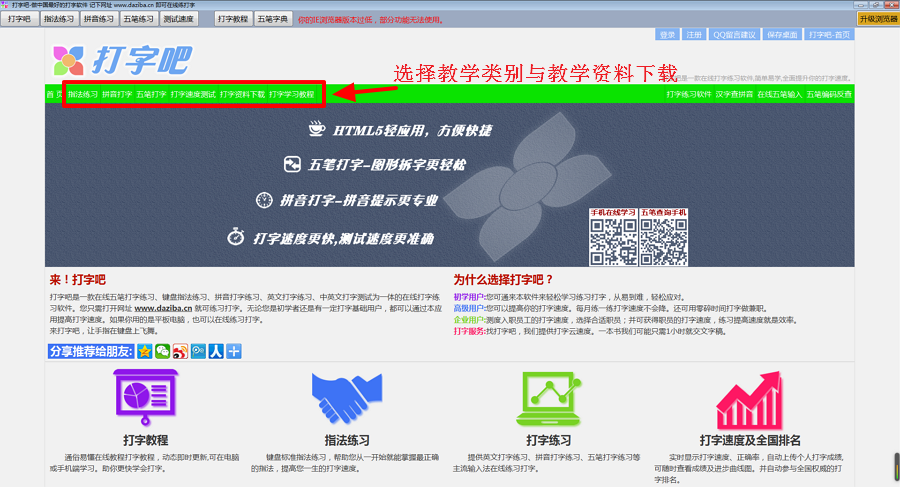Select 首页 in the green nav bar
Viewport: 900px width, 487px height.
click(x=54, y=94)
